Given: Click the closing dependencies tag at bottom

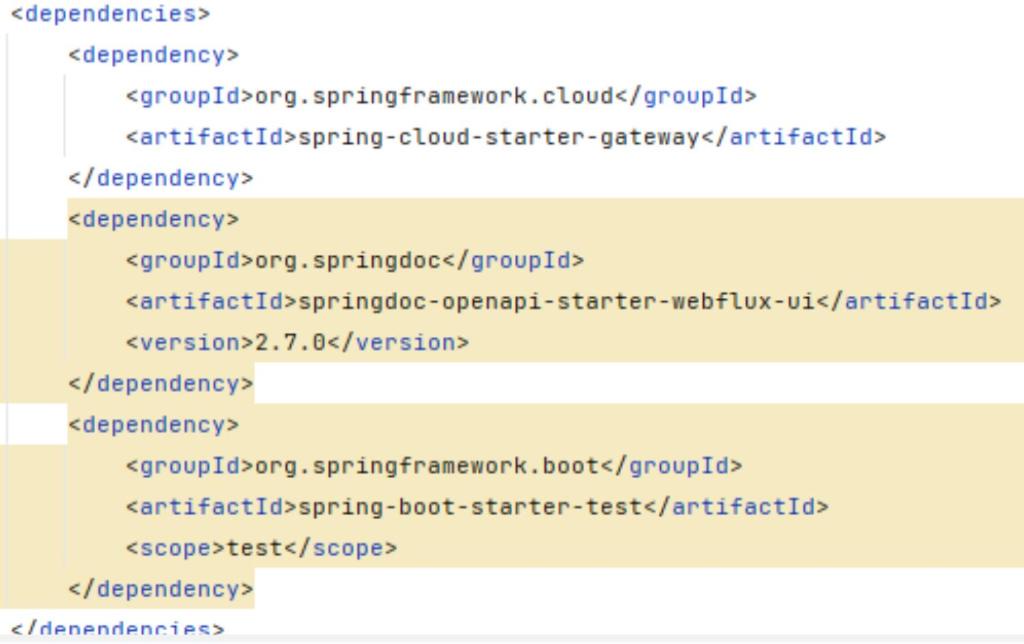Looking at the screenshot, I should pos(118,628).
